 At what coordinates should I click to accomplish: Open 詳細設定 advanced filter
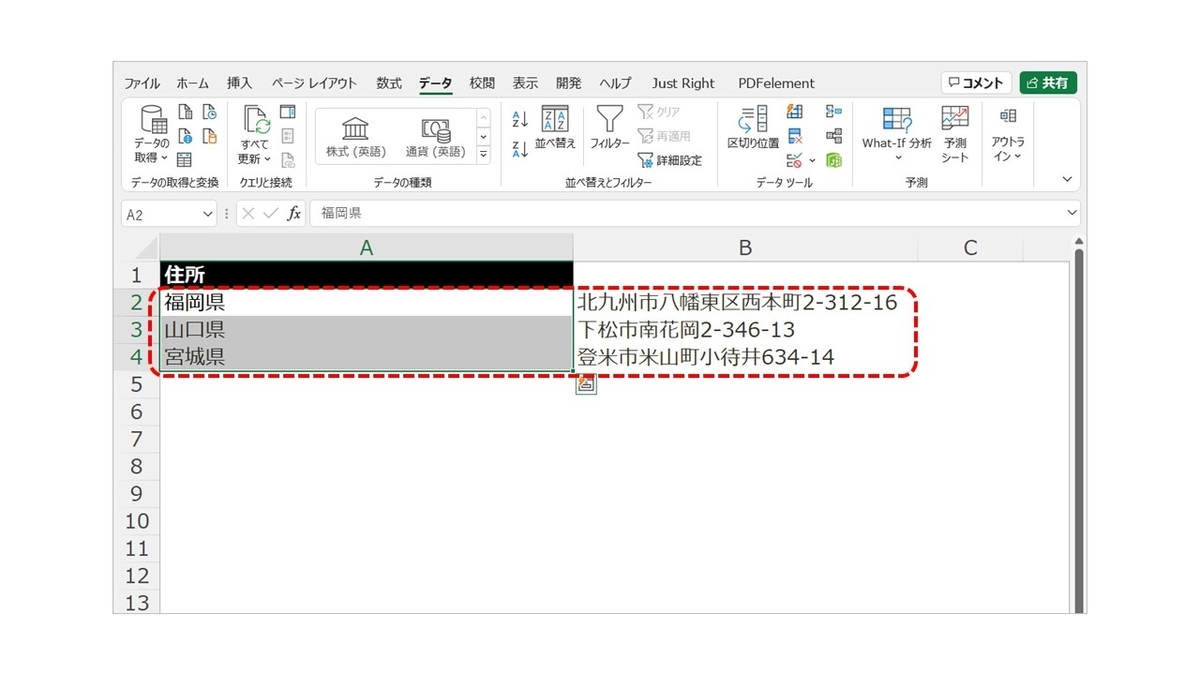pyautogui.click(x=670, y=160)
